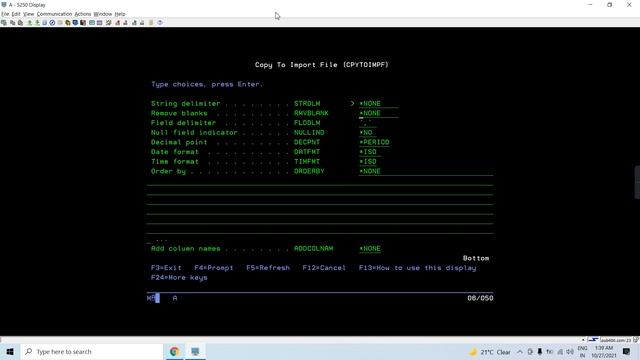This screenshot has width=640, height=360.
Task: Click the ADDCOLNAM *NONE field
Action: 370,249
